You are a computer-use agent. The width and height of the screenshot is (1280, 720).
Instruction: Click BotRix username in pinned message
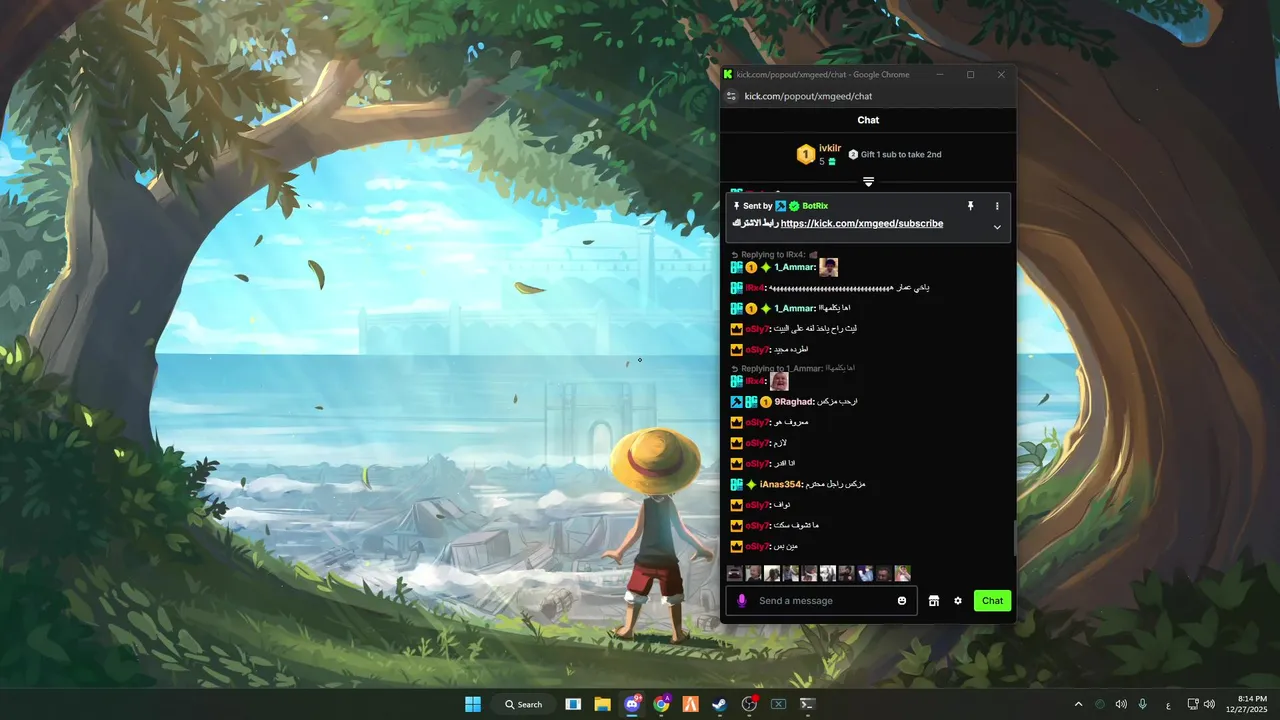(815, 206)
